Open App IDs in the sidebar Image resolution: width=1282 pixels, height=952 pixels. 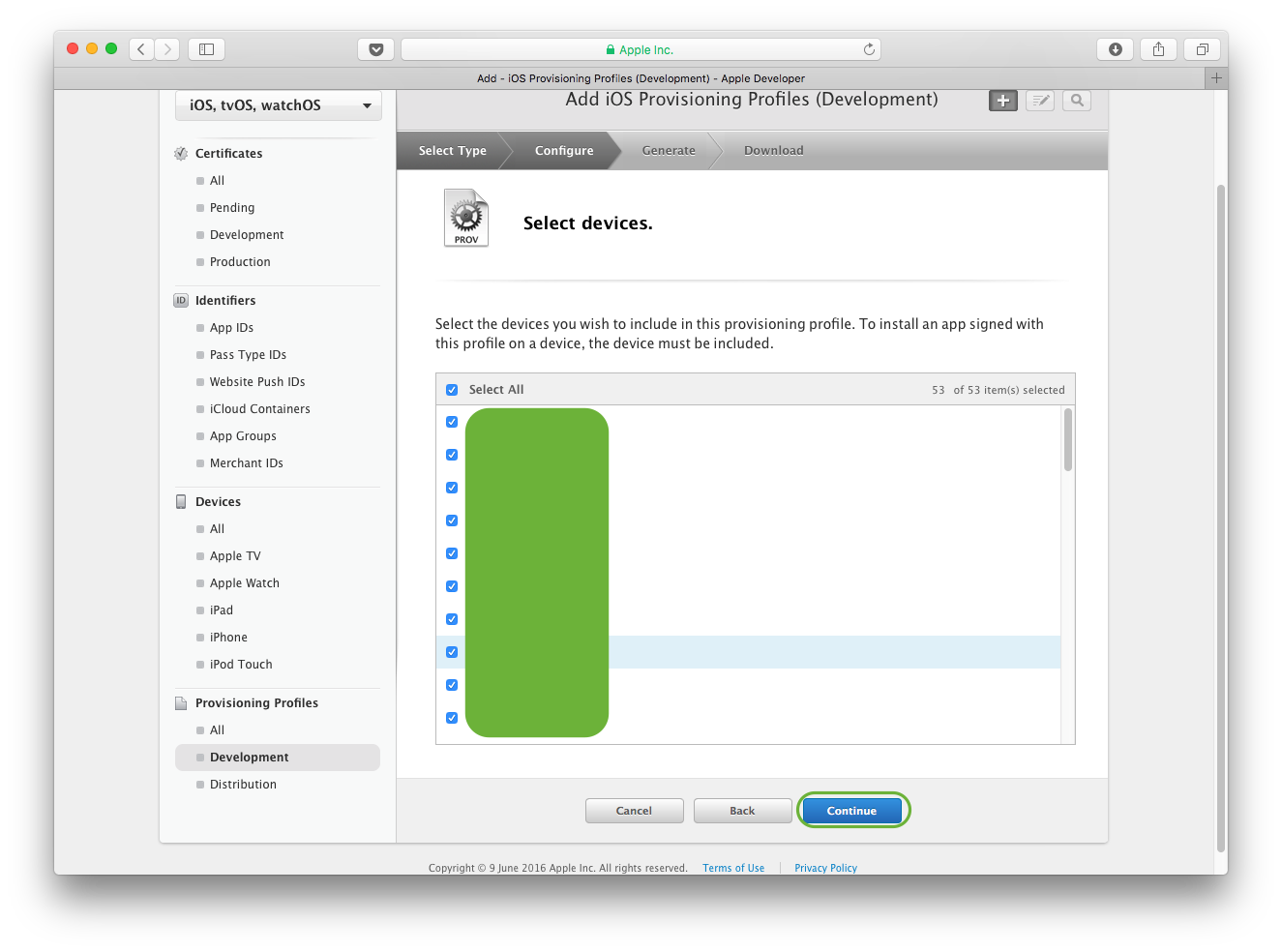click(231, 327)
